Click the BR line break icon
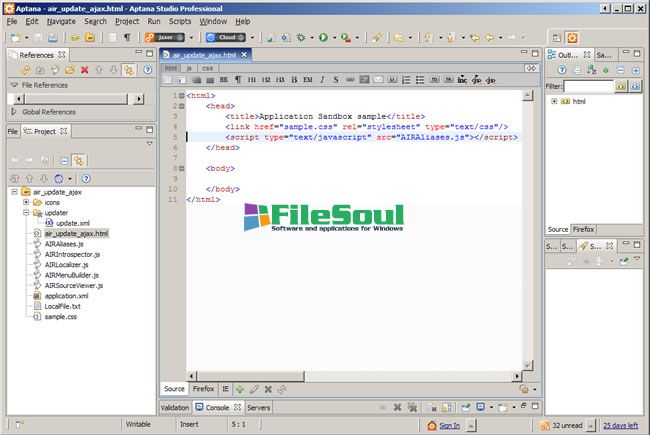This screenshot has width=650, height=435. (x=223, y=79)
